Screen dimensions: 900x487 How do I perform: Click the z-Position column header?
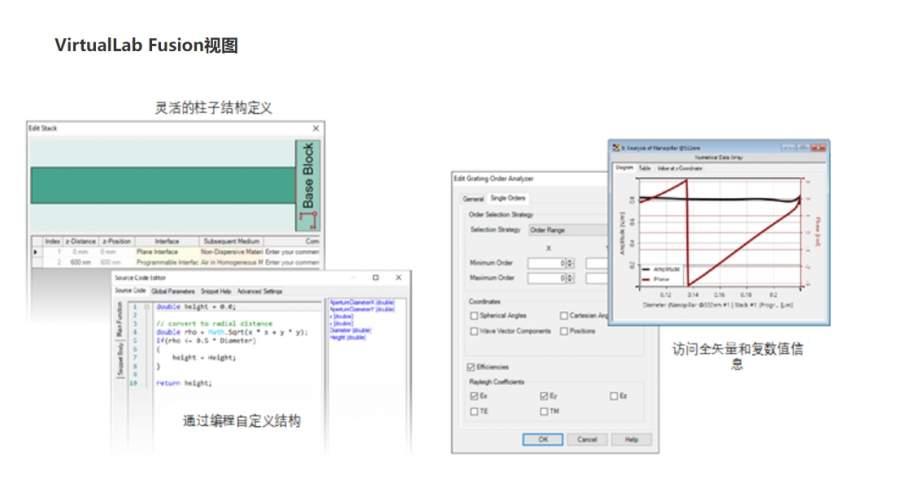point(117,241)
